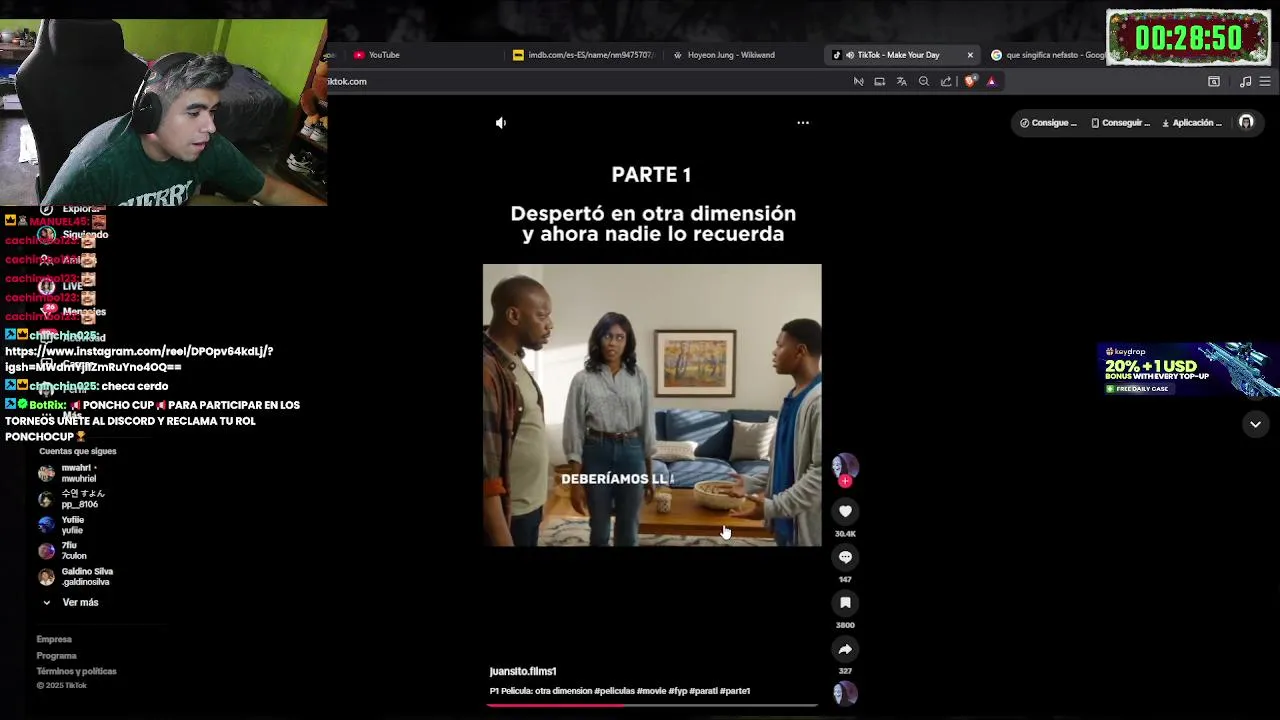Screen dimensions: 1280x720
Task: Click the 'PARTE 1' video title text
Action: [x=651, y=175]
